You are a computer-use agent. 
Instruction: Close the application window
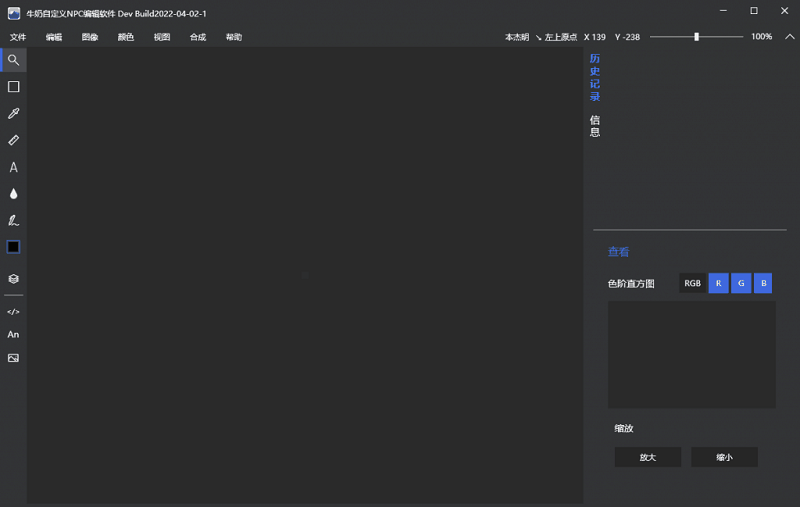785,11
